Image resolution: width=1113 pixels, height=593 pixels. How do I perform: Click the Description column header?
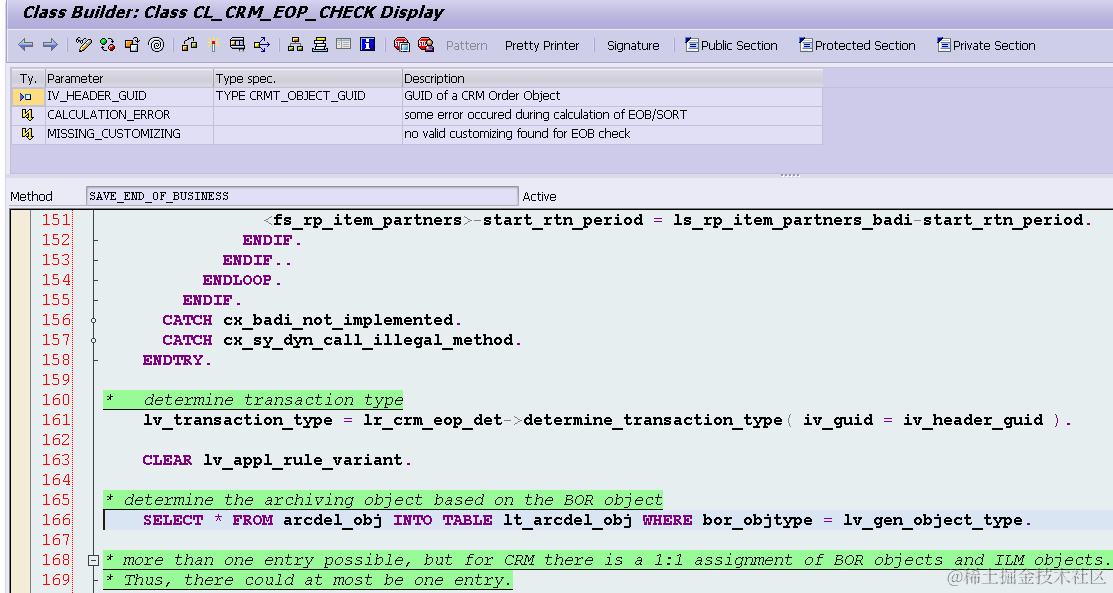612,78
